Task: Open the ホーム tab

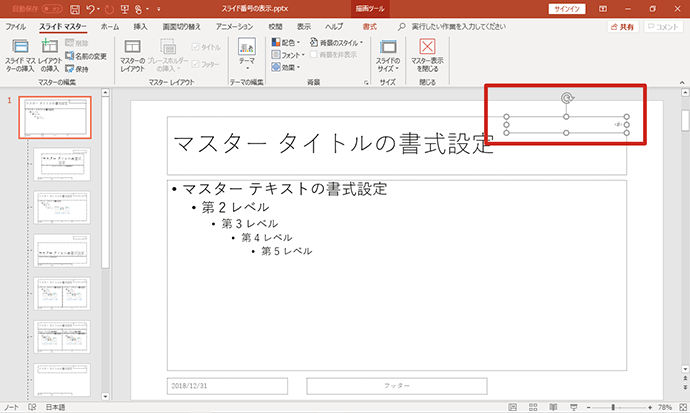Action: [x=110, y=27]
